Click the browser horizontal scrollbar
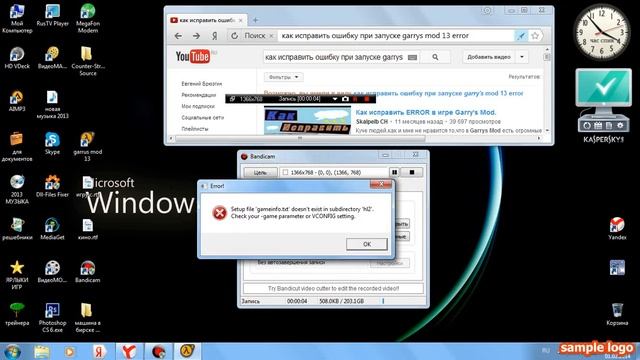Image resolution: width=640 pixels, height=360 pixels. 300,138
